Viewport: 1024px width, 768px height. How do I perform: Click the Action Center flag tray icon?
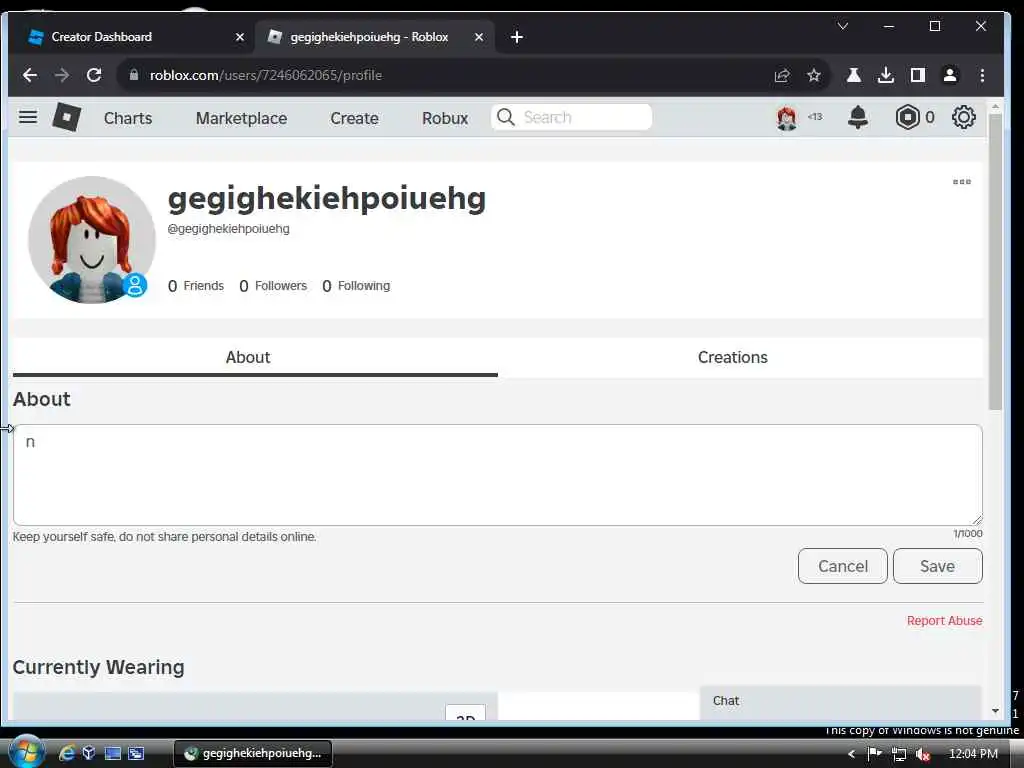[x=874, y=754]
